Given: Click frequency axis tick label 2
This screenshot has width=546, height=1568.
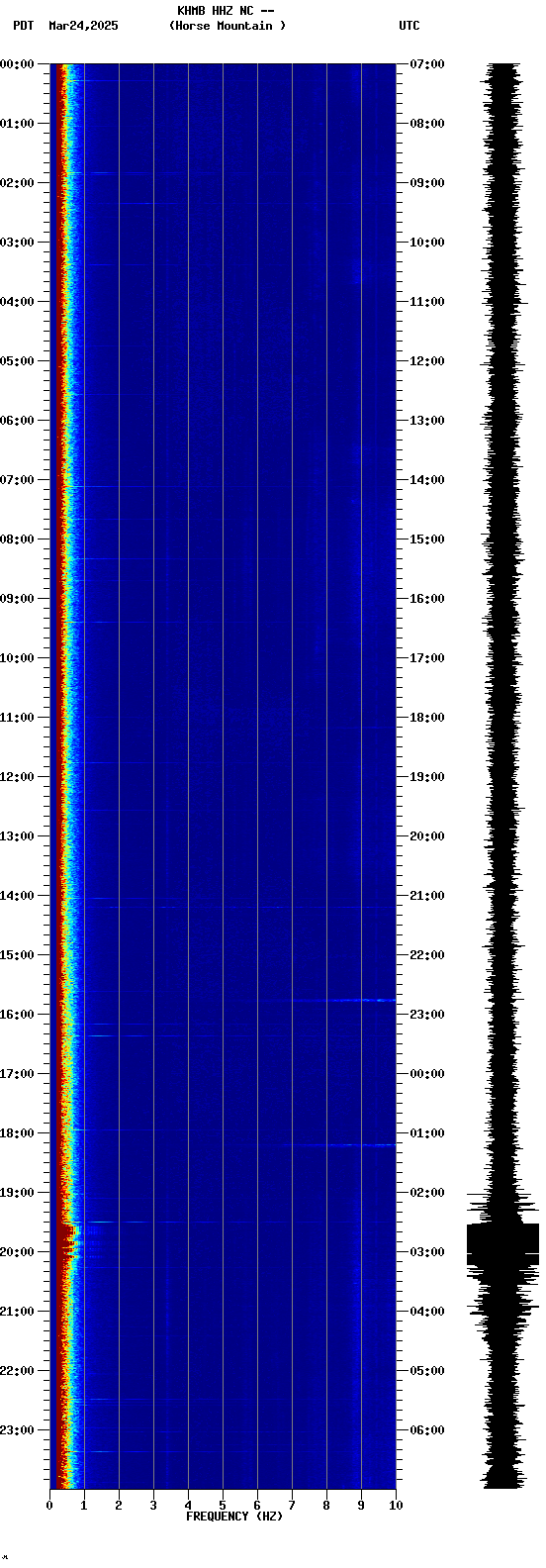Looking at the screenshot, I should coord(119,1506).
